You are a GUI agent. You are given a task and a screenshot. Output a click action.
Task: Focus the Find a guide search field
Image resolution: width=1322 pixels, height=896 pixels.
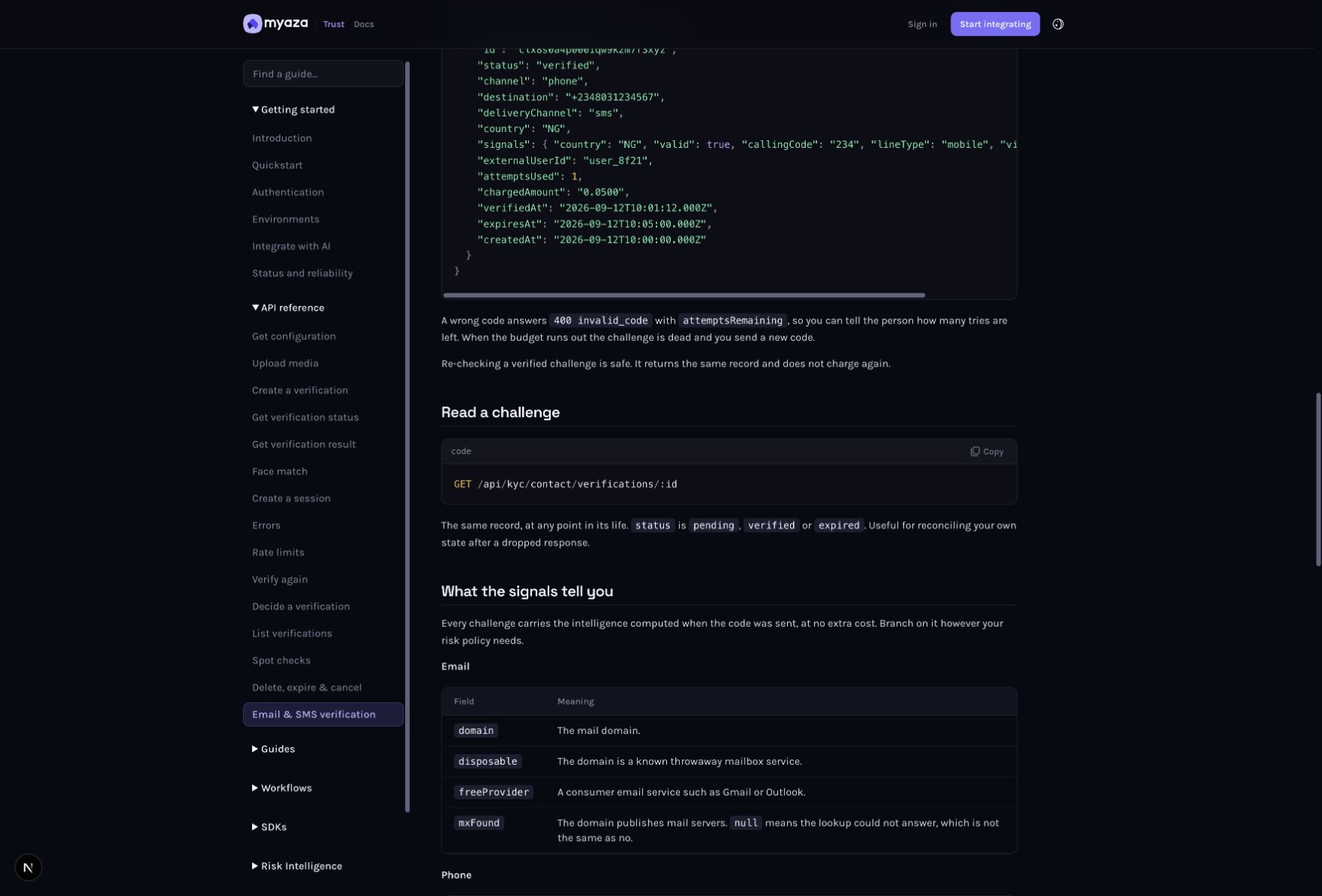coord(323,74)
